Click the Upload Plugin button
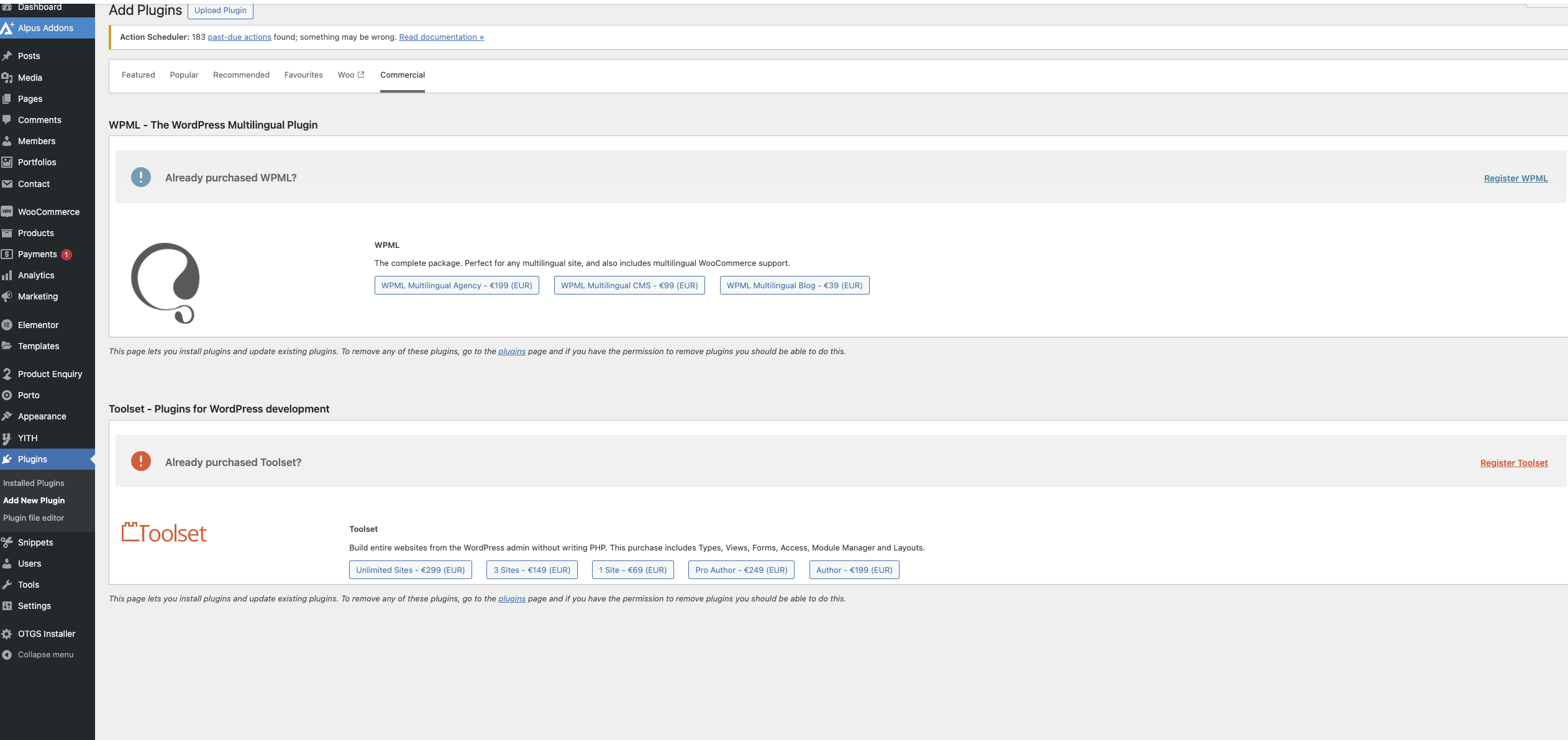Image resolution: width=1568 pixels, height=740 pixels. coord(221,11)
